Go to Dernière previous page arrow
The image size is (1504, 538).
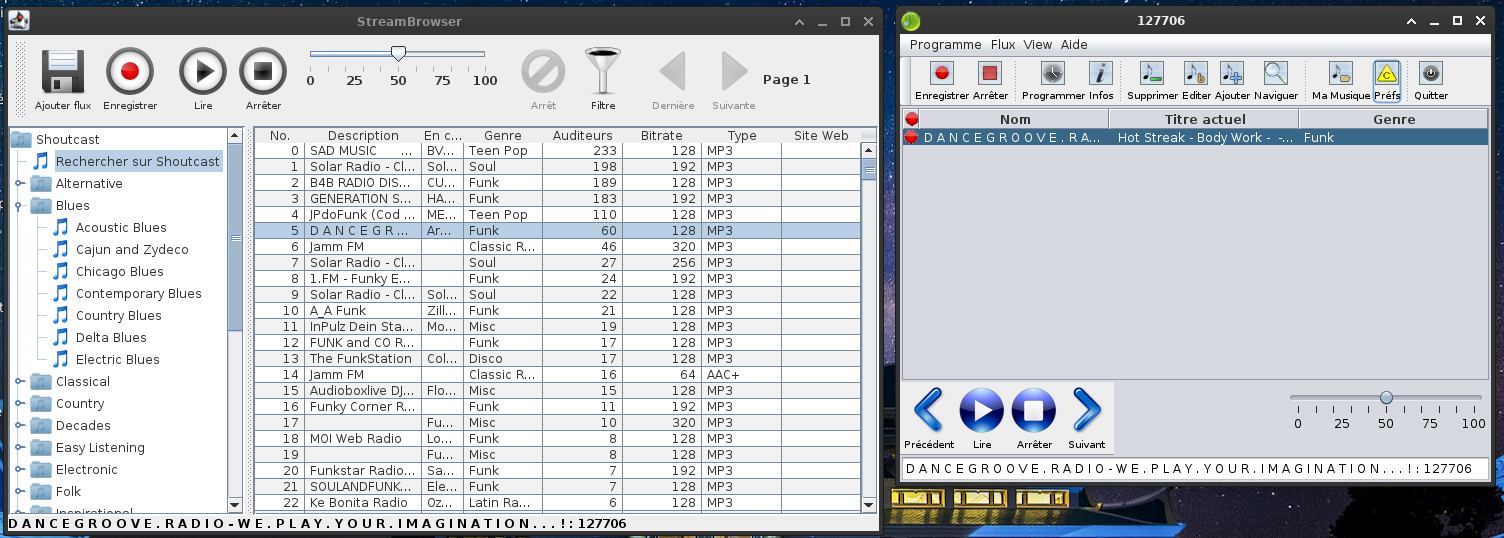[672, 72]
